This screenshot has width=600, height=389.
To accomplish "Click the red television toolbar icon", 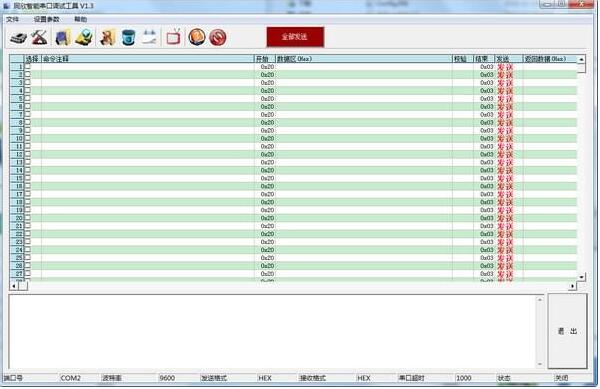I will tap(173, 37).
